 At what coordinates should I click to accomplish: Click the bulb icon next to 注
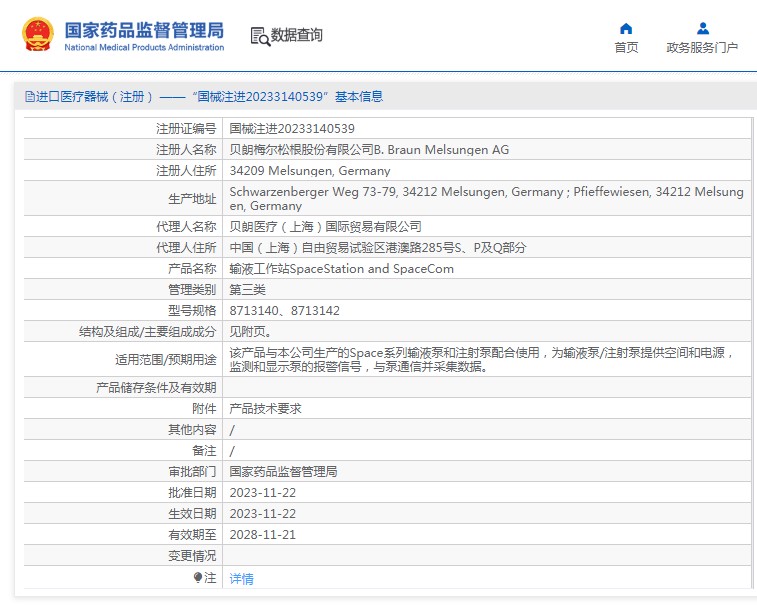pyautogui.click(x=197, y=577)
